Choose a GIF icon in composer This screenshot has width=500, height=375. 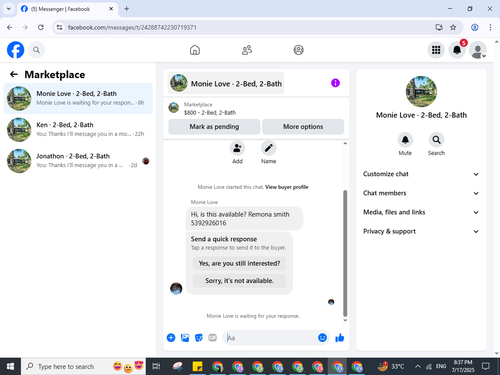pos(212,338)
